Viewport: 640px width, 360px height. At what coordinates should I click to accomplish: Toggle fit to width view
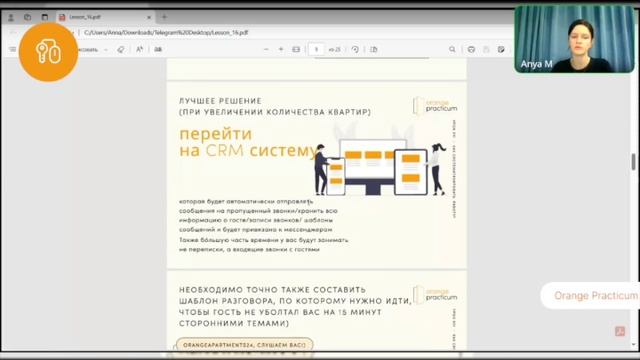point(296,49)
